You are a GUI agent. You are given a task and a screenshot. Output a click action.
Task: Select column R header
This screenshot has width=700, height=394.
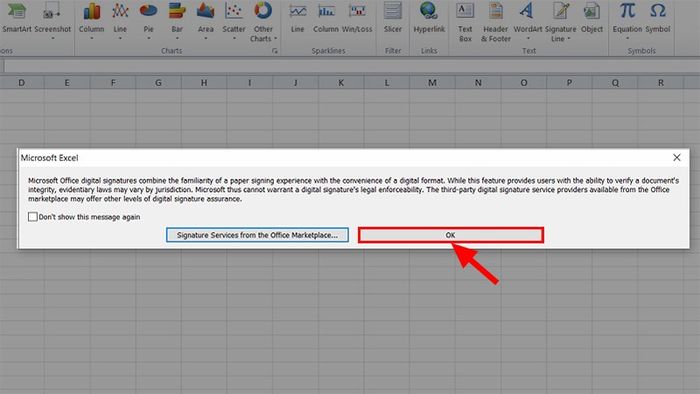(x=661, y=83)
